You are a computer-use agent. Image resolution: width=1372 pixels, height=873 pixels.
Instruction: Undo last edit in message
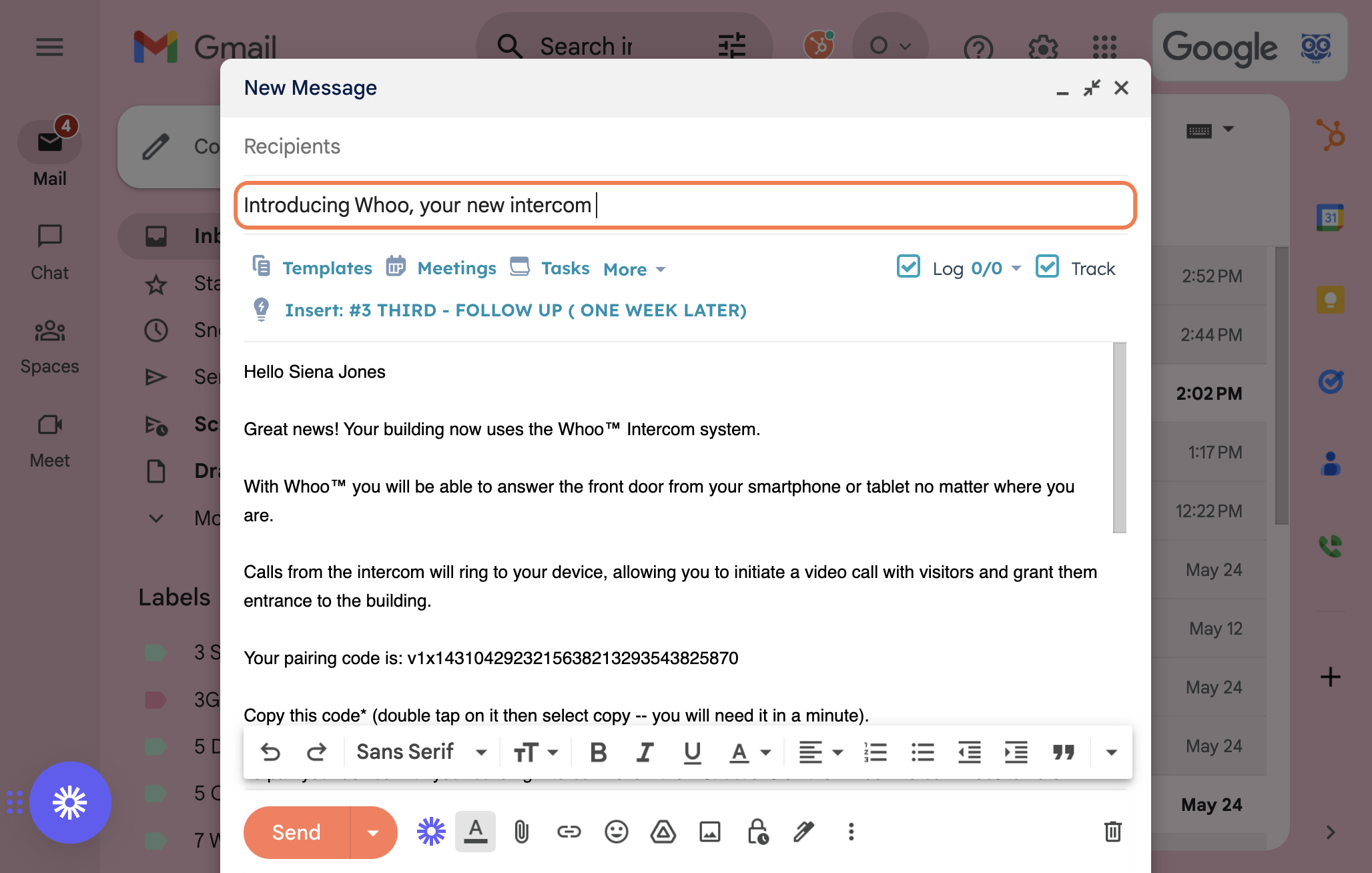(x=270, y=752)
